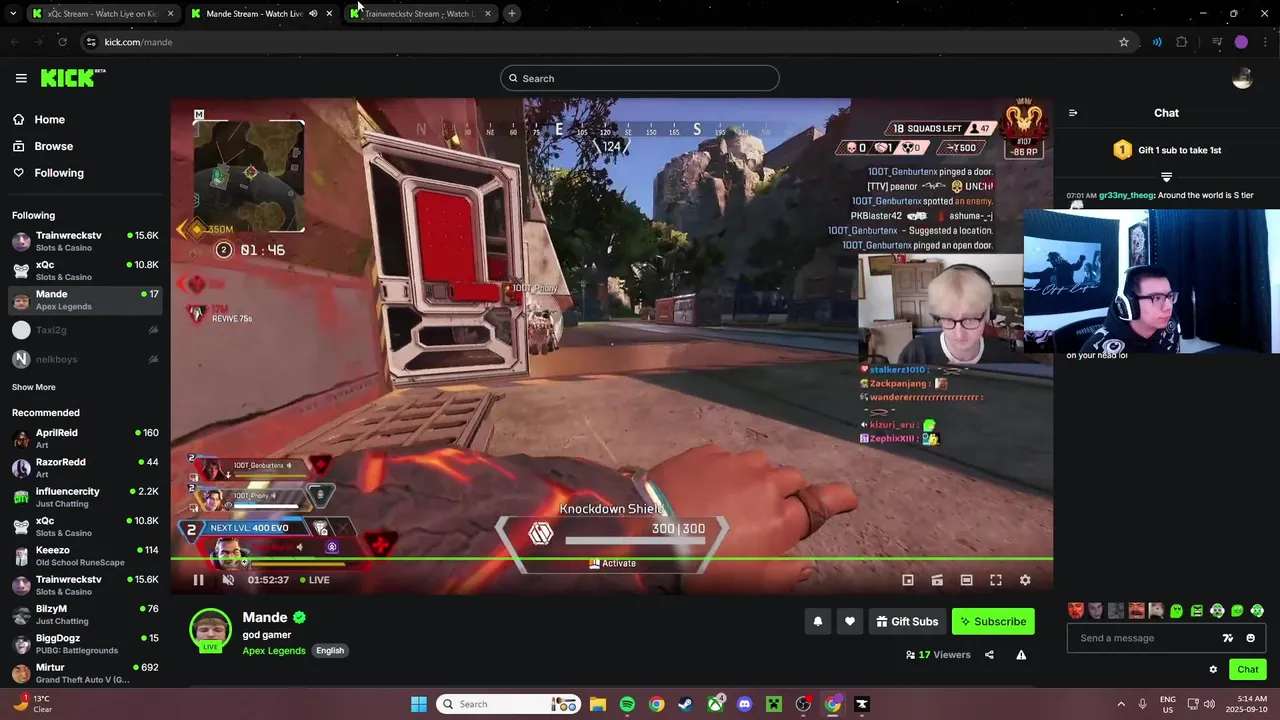
Task: Toggle mini player mode
Action: (908, 580)
